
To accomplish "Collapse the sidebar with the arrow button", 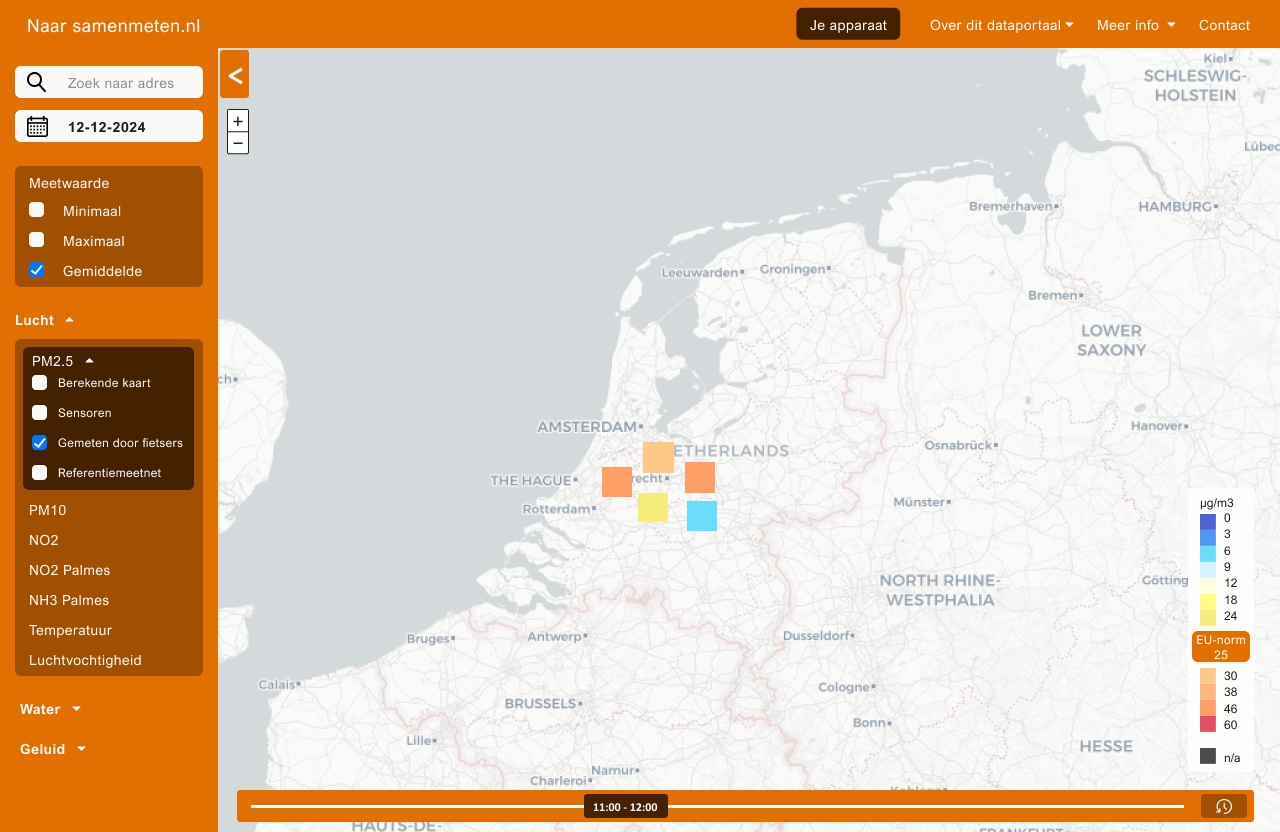I will (x=235, y=75).
